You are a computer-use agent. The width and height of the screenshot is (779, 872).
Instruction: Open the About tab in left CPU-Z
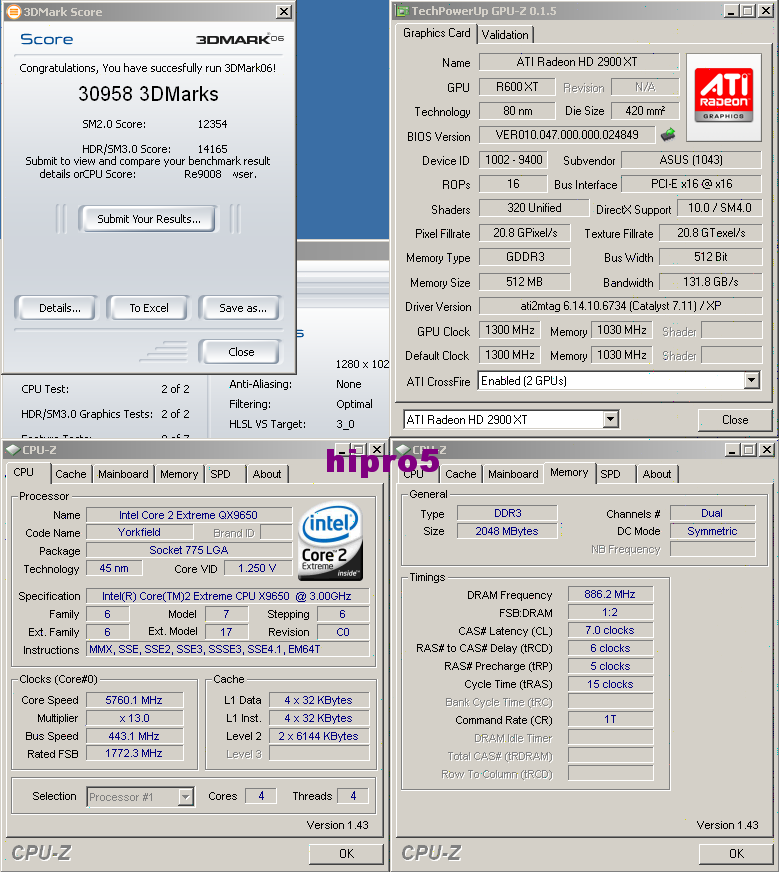[267, 474]
